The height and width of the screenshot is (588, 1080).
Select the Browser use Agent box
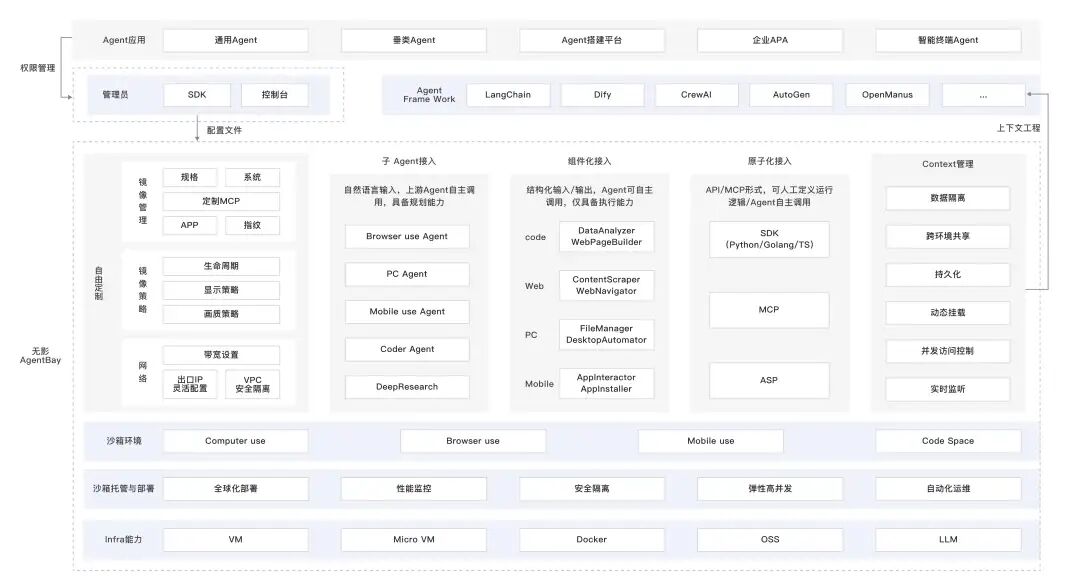tap(407, 236)
